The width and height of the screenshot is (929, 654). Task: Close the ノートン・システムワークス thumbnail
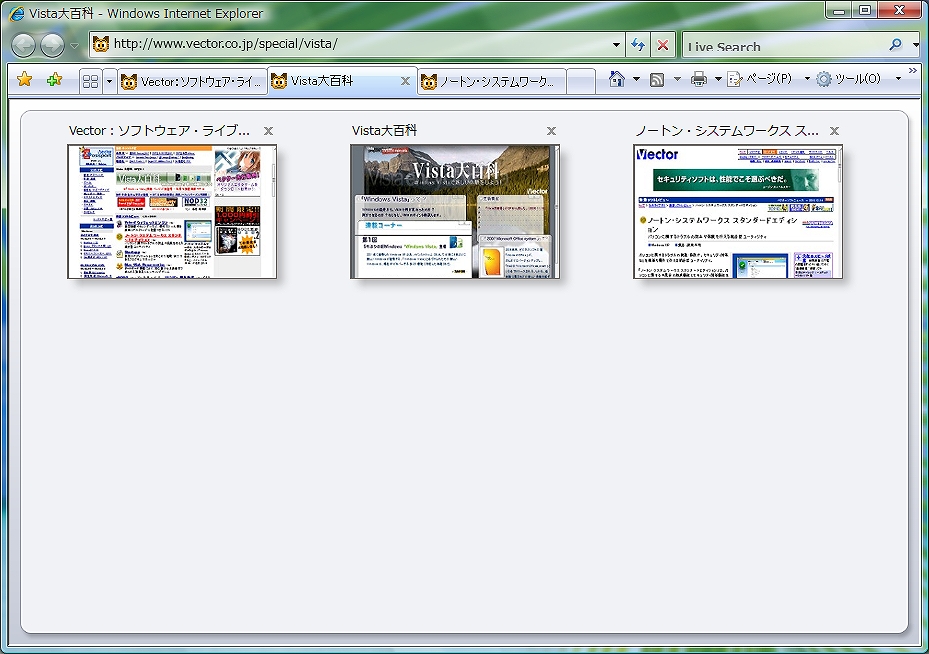834,131
